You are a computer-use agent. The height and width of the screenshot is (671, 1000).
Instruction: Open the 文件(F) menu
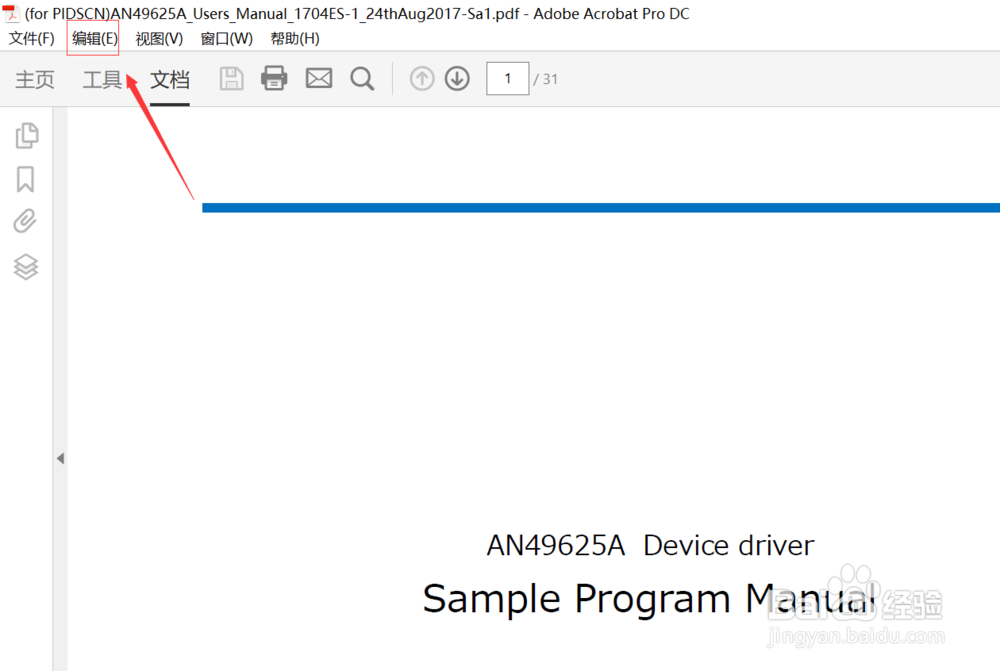tap(31, 39)
